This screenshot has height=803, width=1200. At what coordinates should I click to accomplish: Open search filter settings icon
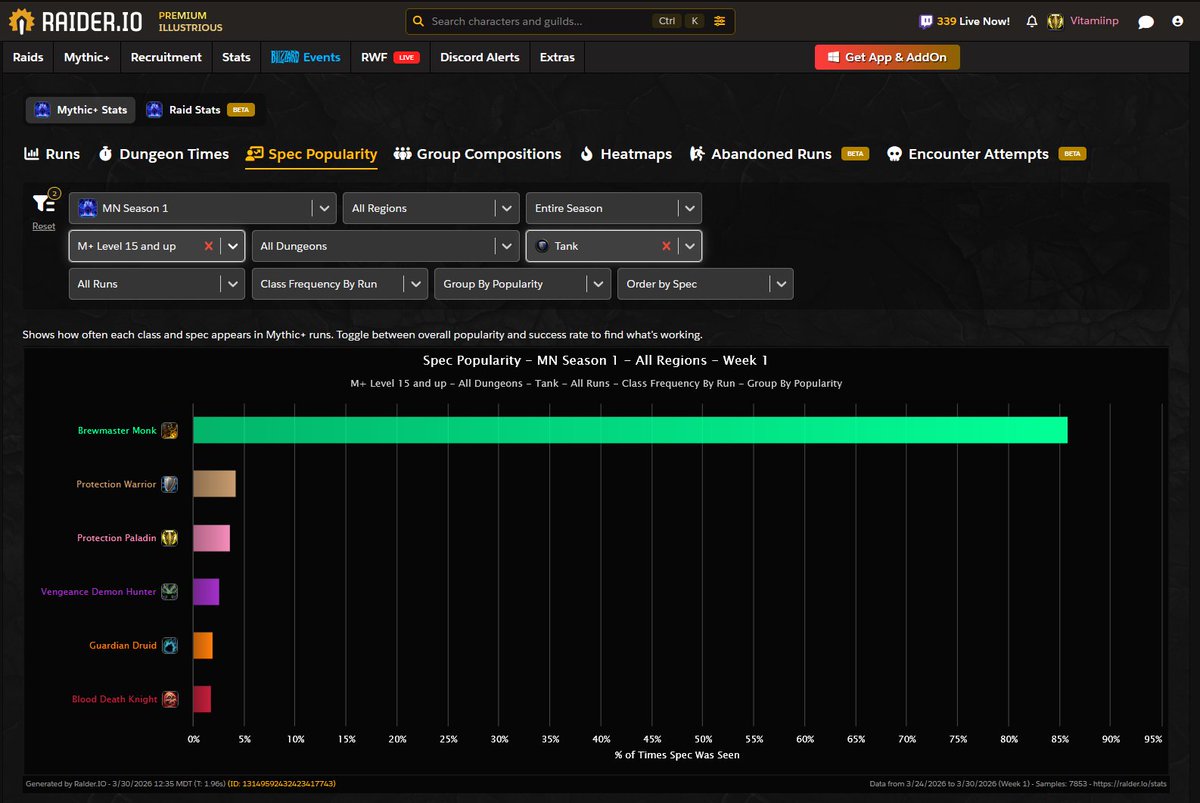pos(719,21)
